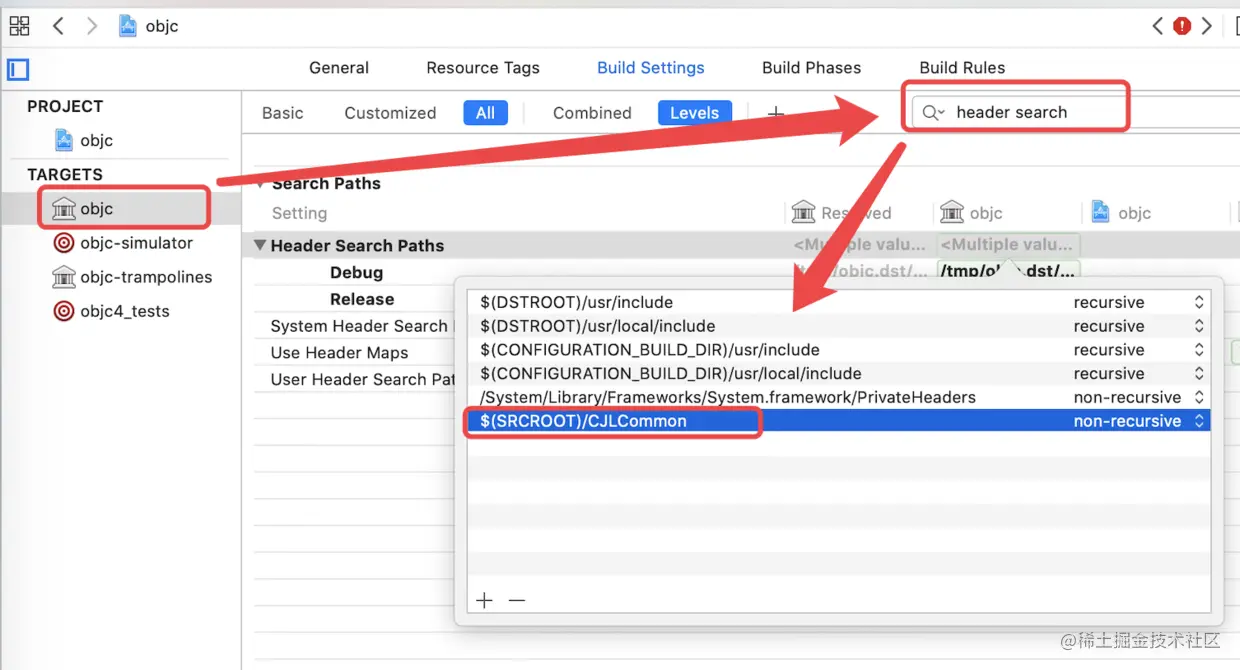
Task: Toggle the targets sidebar panel icon
Action: pyautogui.click(x=18, y=69)
